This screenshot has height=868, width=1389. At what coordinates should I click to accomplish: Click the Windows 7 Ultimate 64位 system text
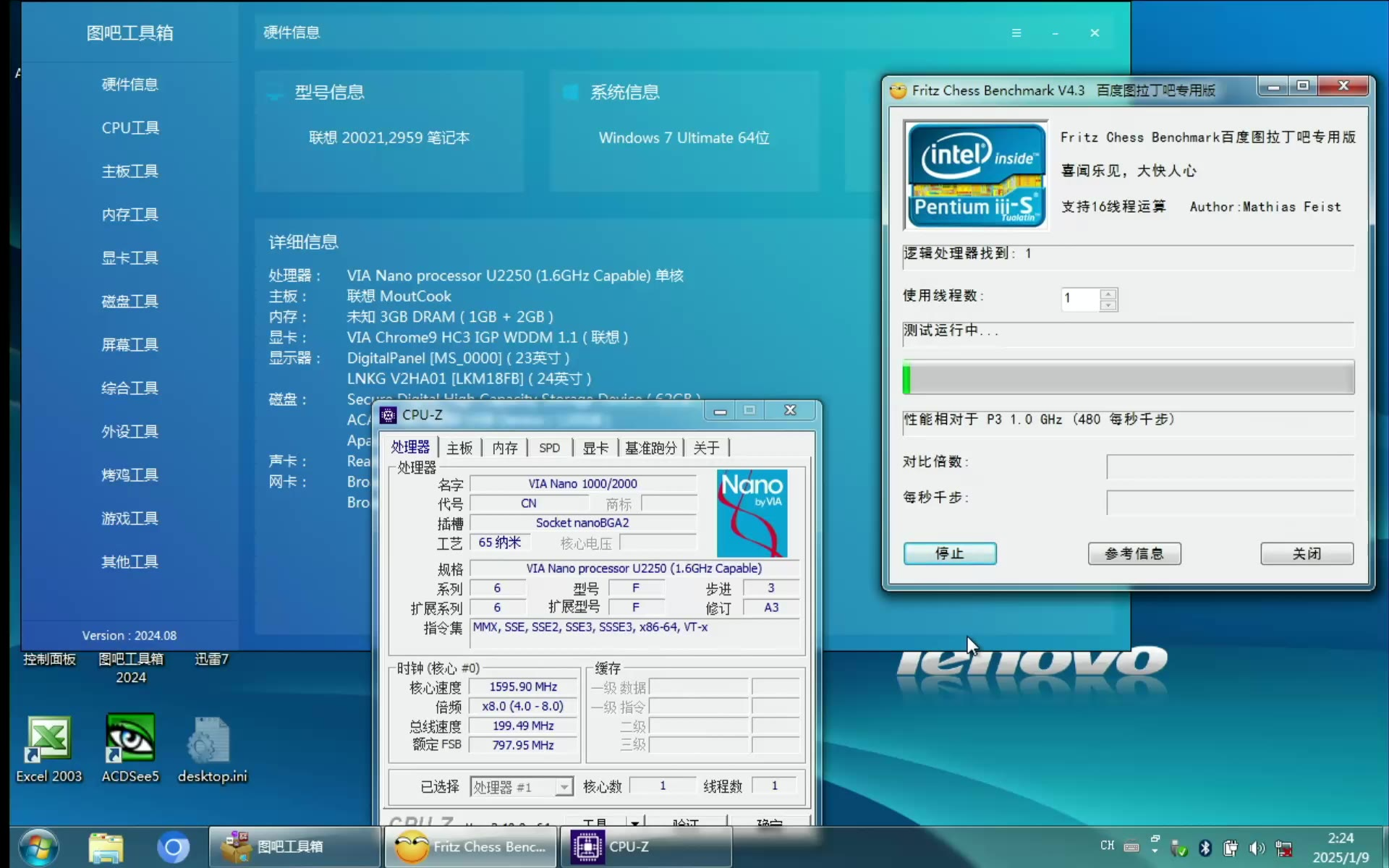[684, 137]
